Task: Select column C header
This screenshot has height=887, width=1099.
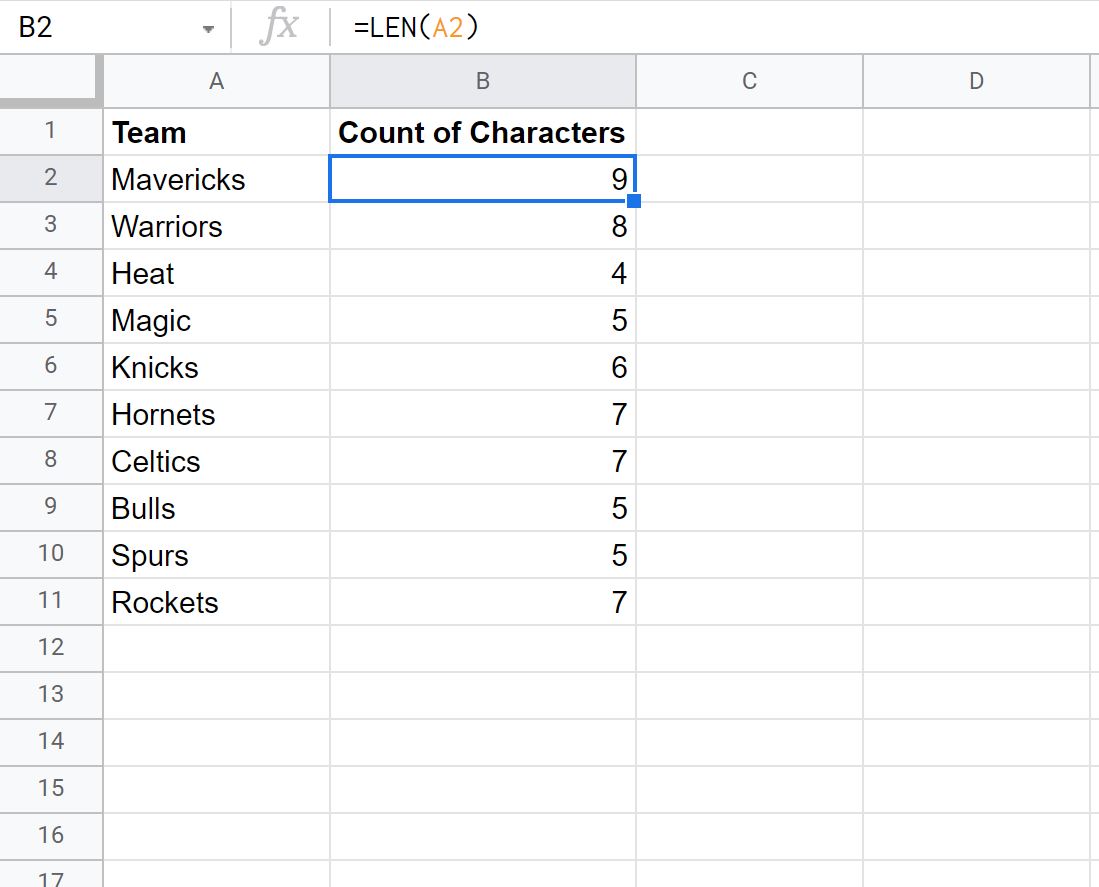Action: point(748,82)
